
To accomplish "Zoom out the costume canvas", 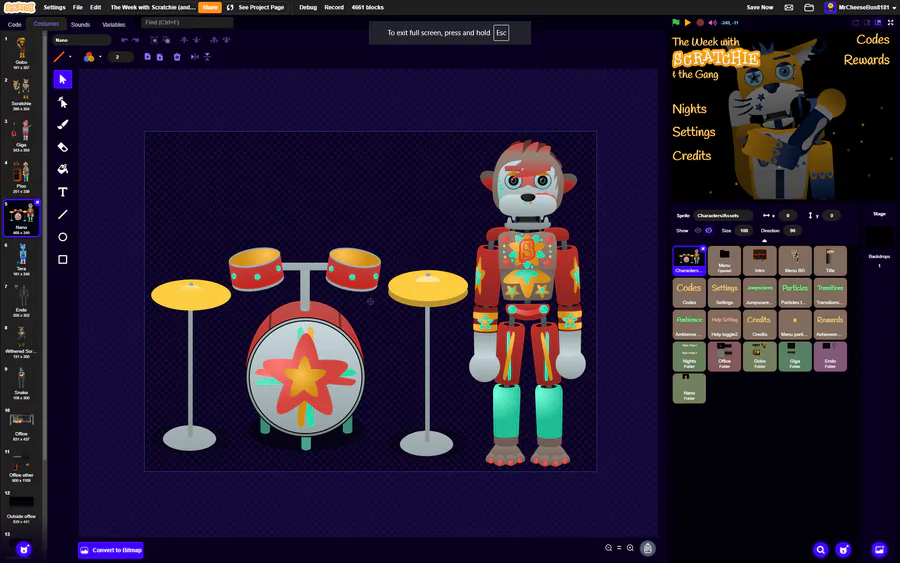I will (x=608, y=548).
